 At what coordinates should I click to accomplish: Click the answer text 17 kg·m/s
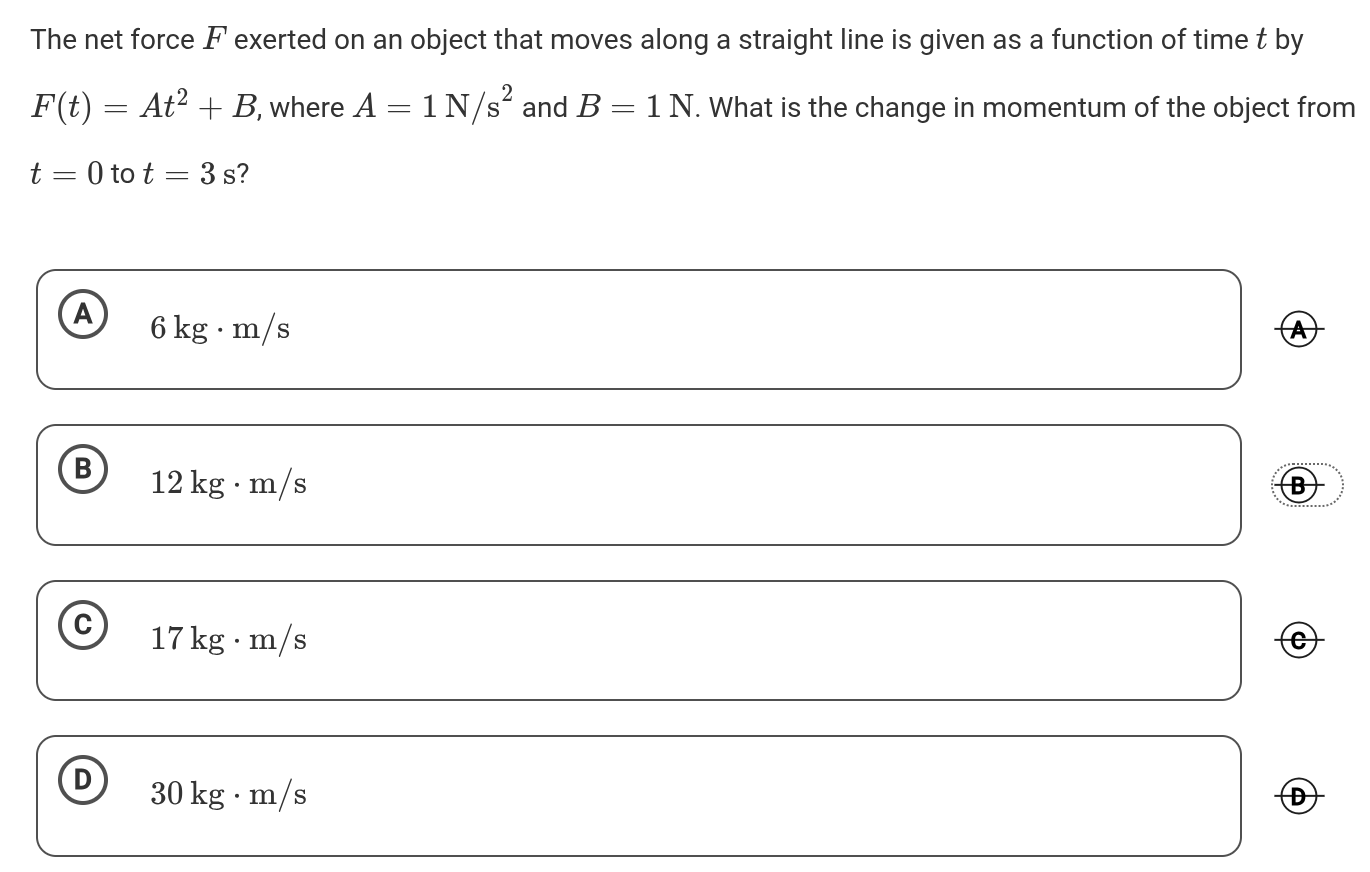(x=228, y=639)
